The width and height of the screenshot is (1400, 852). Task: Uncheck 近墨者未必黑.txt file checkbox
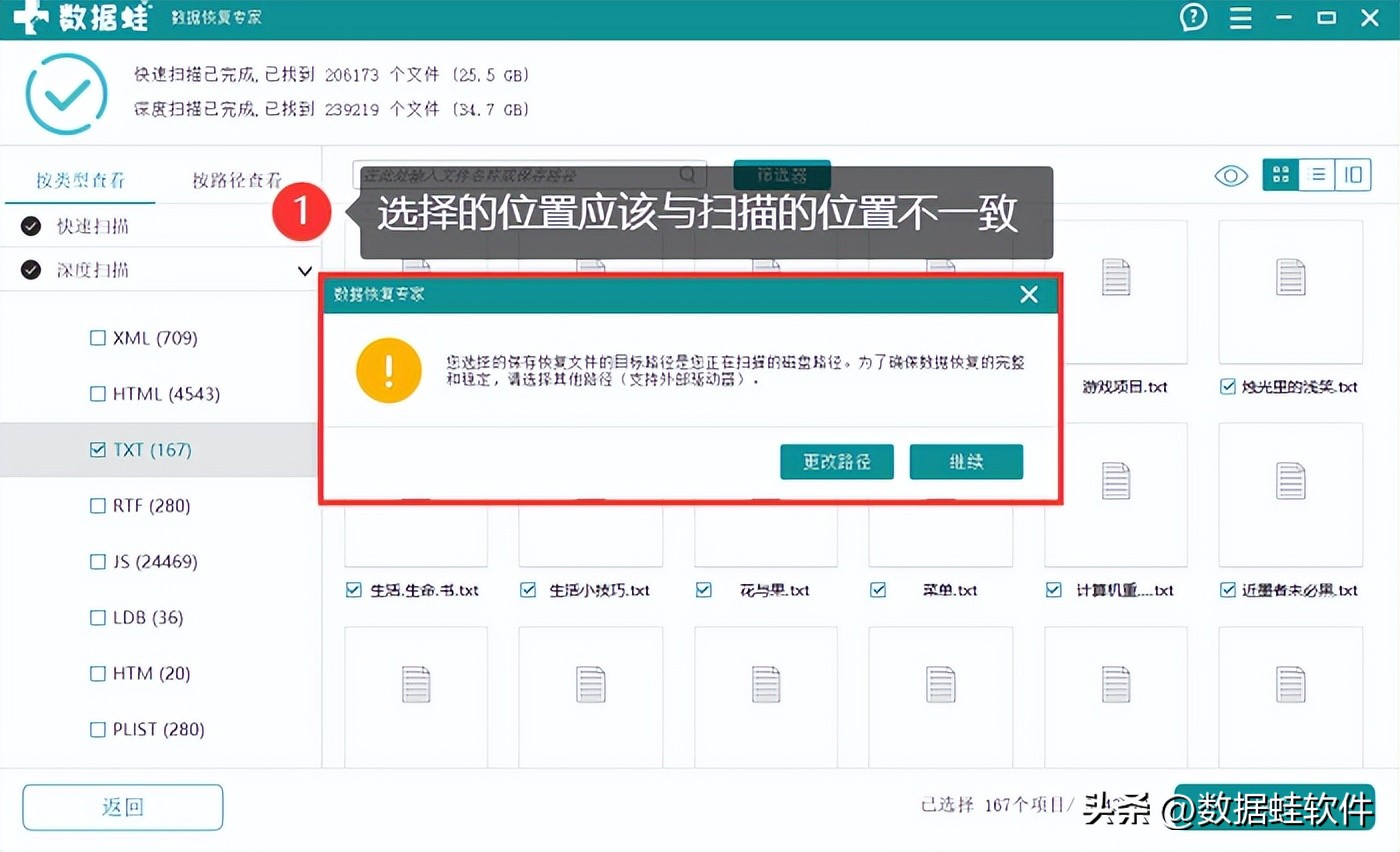[1228, 590]
